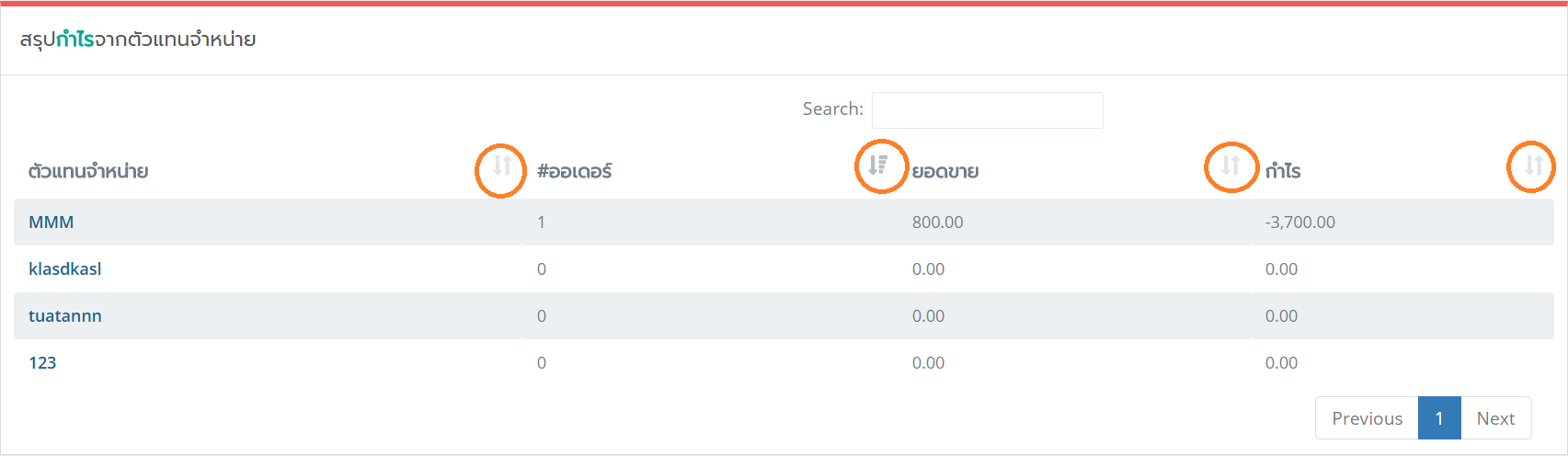Select the -3,700.00 profit cell

(1299, 222)
